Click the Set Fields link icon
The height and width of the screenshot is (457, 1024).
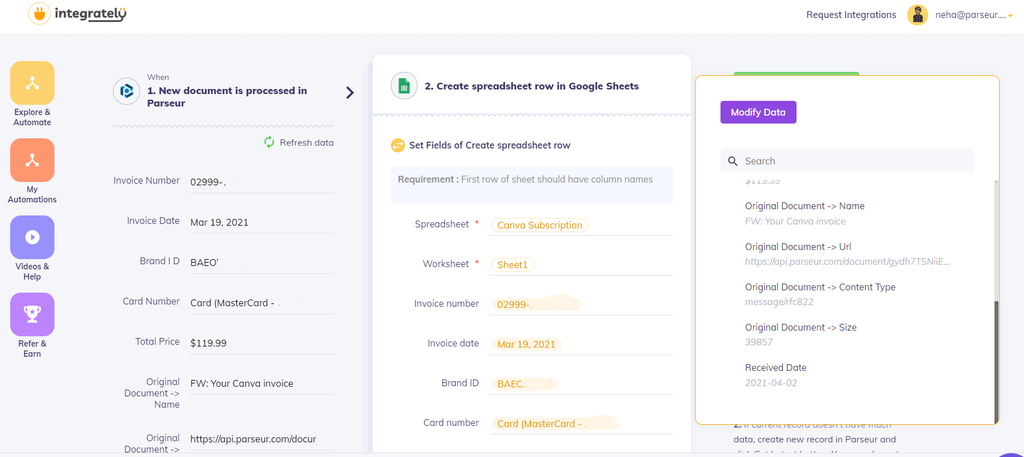click(398, 146)
